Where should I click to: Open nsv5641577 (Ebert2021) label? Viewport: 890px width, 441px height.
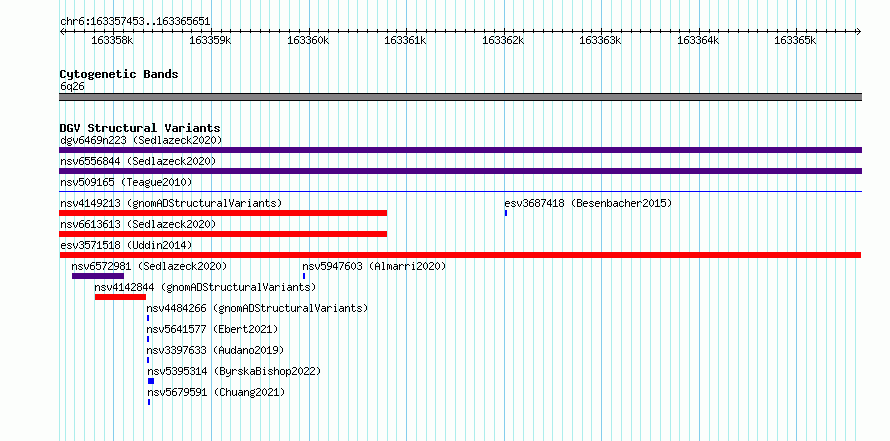(212, 329)
